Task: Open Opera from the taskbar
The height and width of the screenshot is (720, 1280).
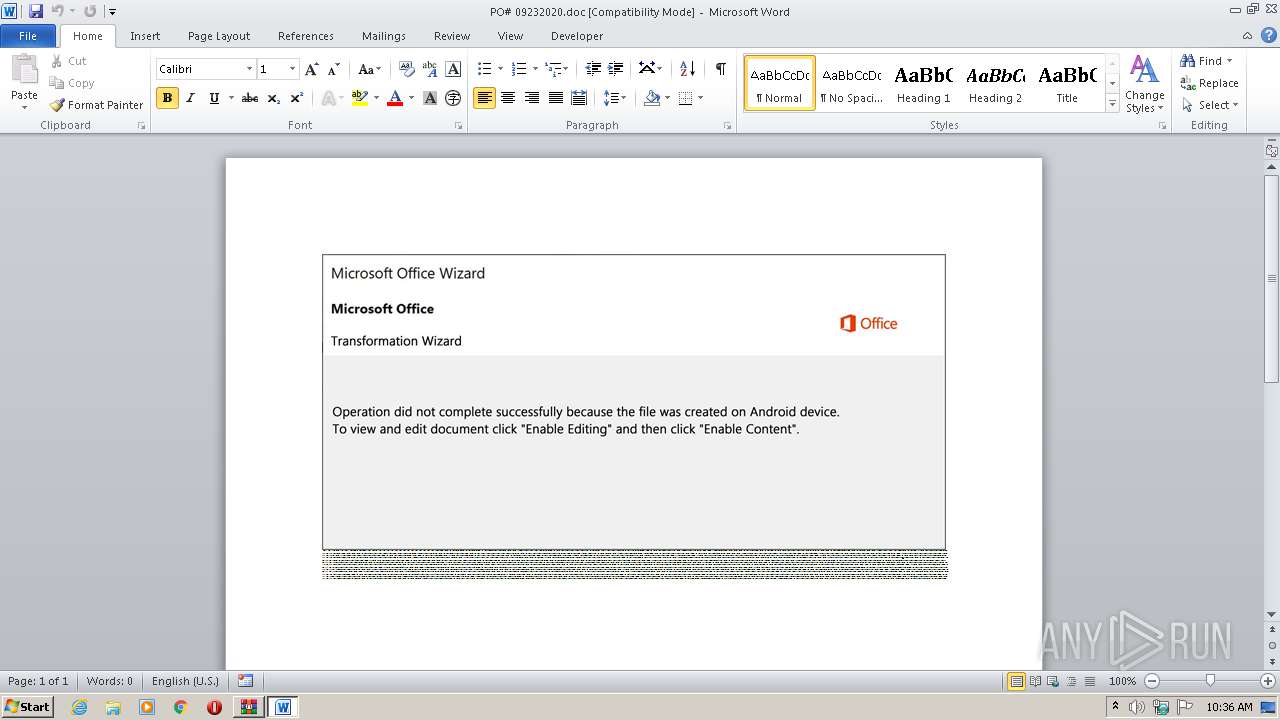Action: tap(214, 707)
